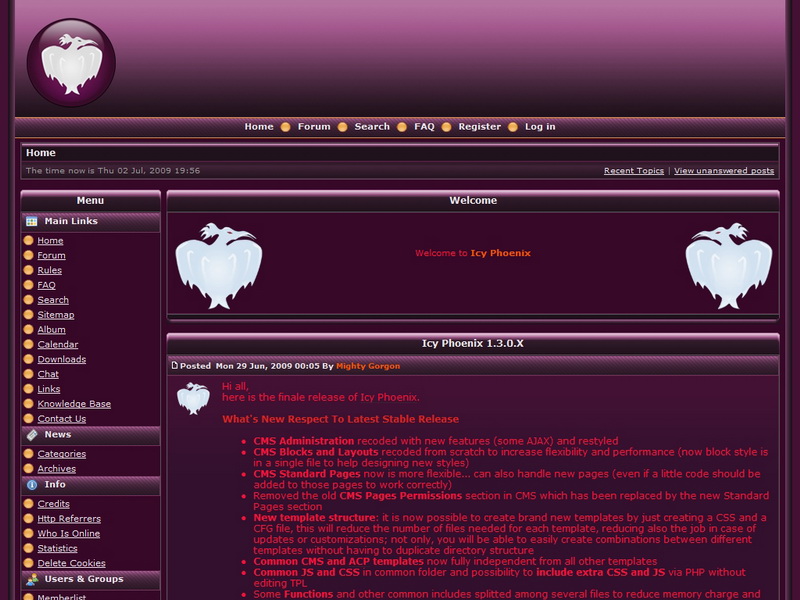Open Mighty Gorgon author profile link
The height and width of the screenshot is (600, 800).
pyautogui.click(x=367, y=366)
